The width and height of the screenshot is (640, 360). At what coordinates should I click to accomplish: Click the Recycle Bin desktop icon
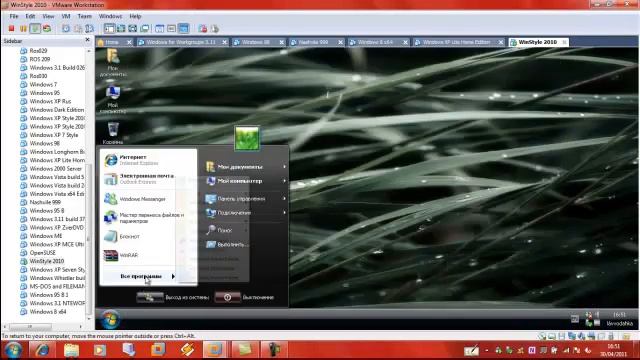pyautogui.click(x=113, y=133)
